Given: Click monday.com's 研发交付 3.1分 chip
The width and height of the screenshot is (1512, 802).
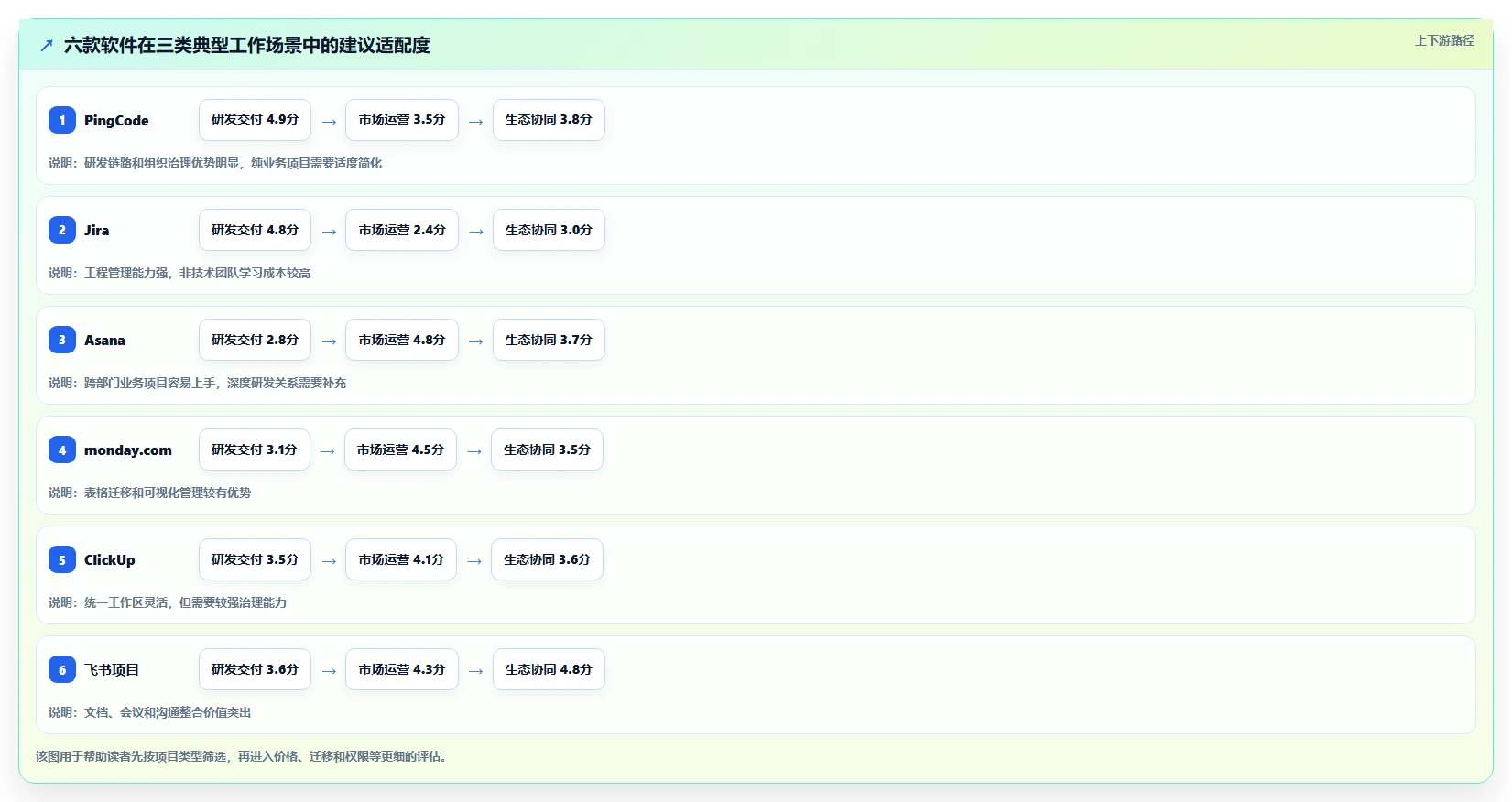Looking at the screenshot, I should point(255,450).
